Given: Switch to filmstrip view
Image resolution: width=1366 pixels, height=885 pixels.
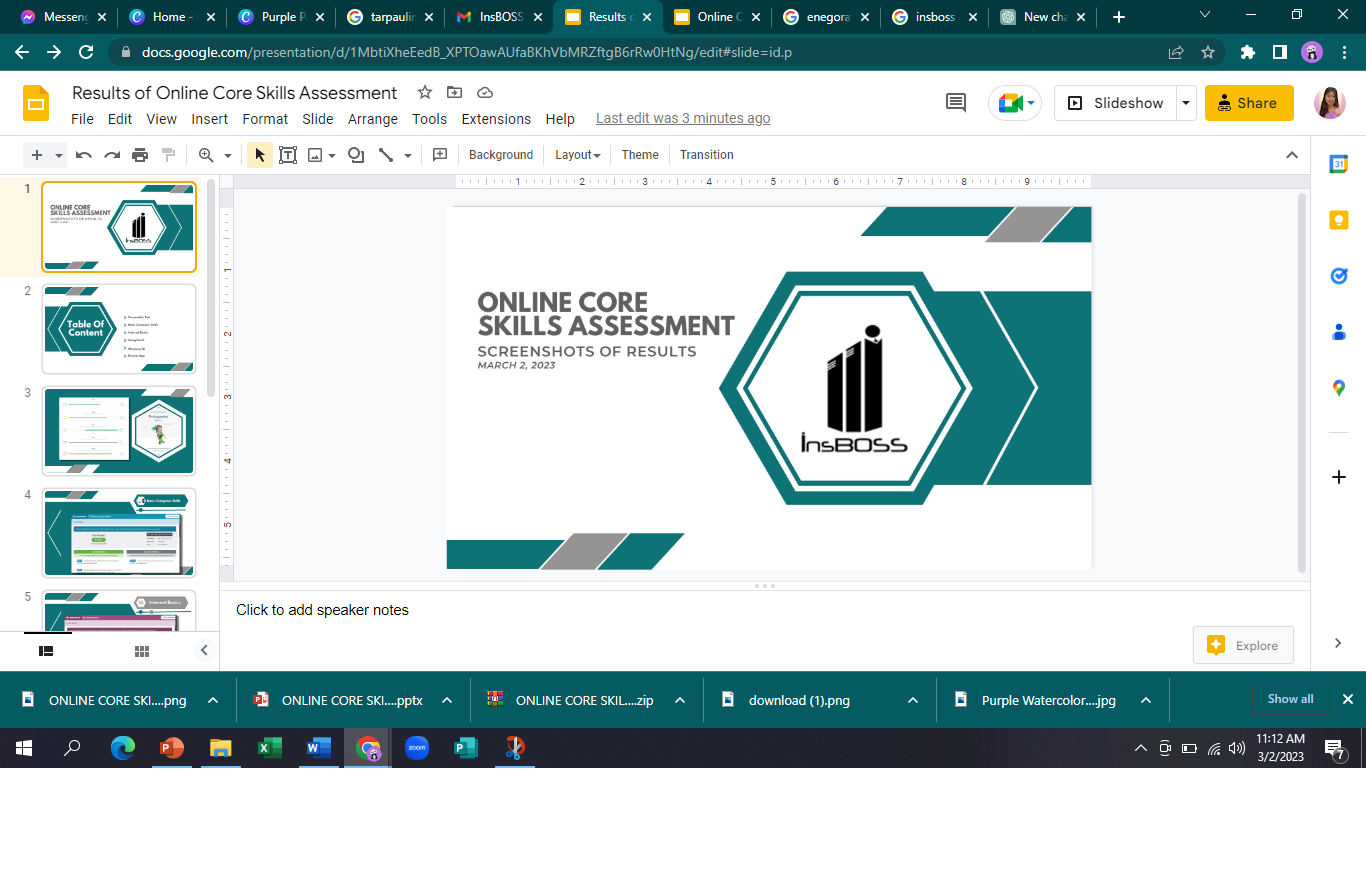Looking at the screenshot, I should (46, 651).
